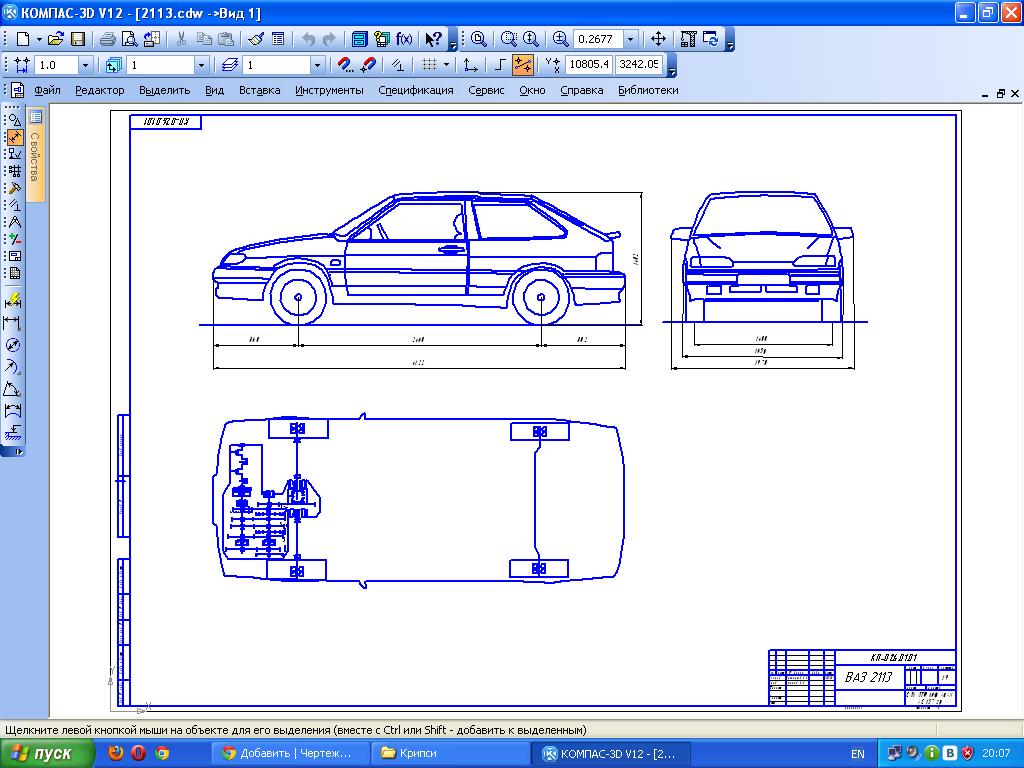This screenshot has height=768, width=1024.
Task: Open the Редактор menu
Action: click(x=99, y=91)
